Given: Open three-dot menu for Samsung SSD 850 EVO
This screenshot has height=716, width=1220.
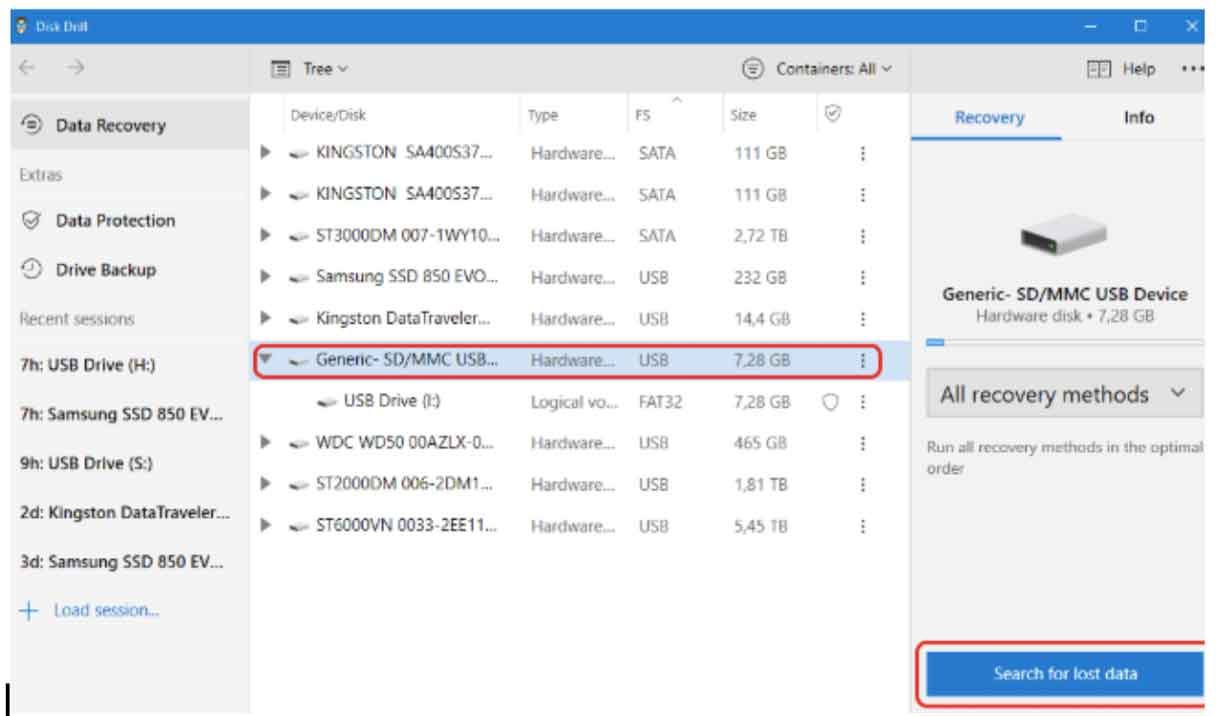Looking at the screenshot, I should point(862,278).
